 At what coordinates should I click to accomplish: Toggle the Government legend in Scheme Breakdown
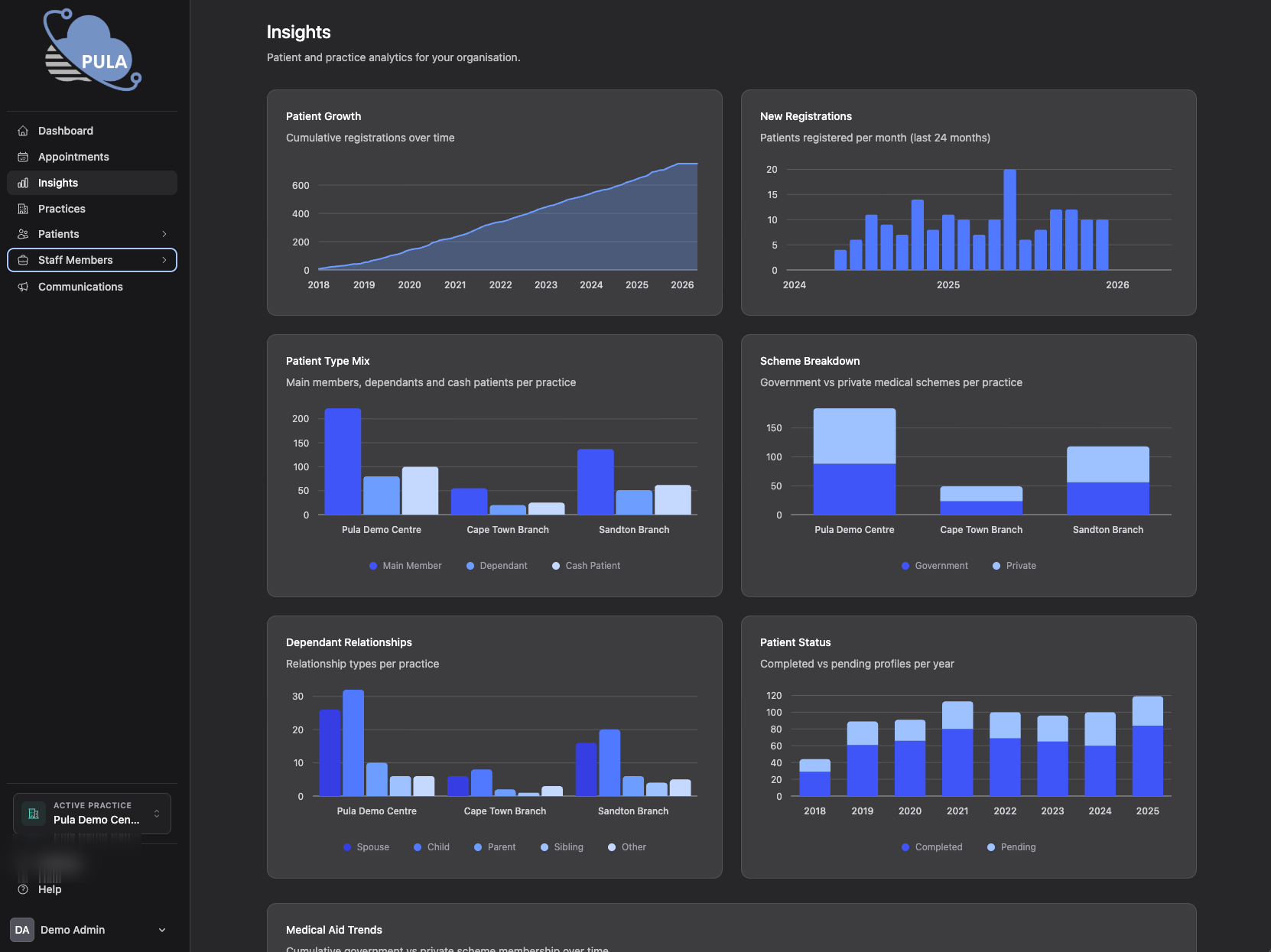pos(935,566)
